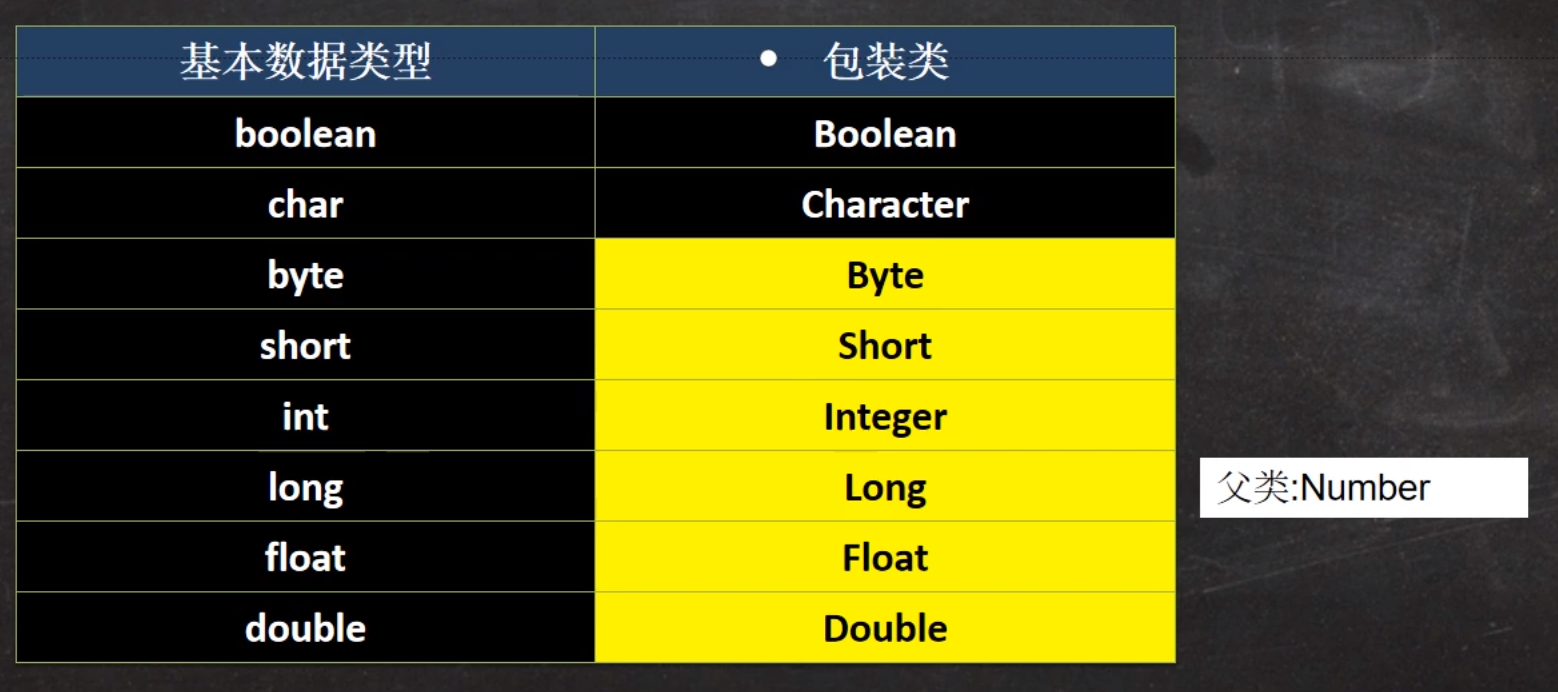Click the yellow Short wrapper cell
The height and width of the screenshot is (692, 1558).
pyautogui.click(x=885, y=346)
